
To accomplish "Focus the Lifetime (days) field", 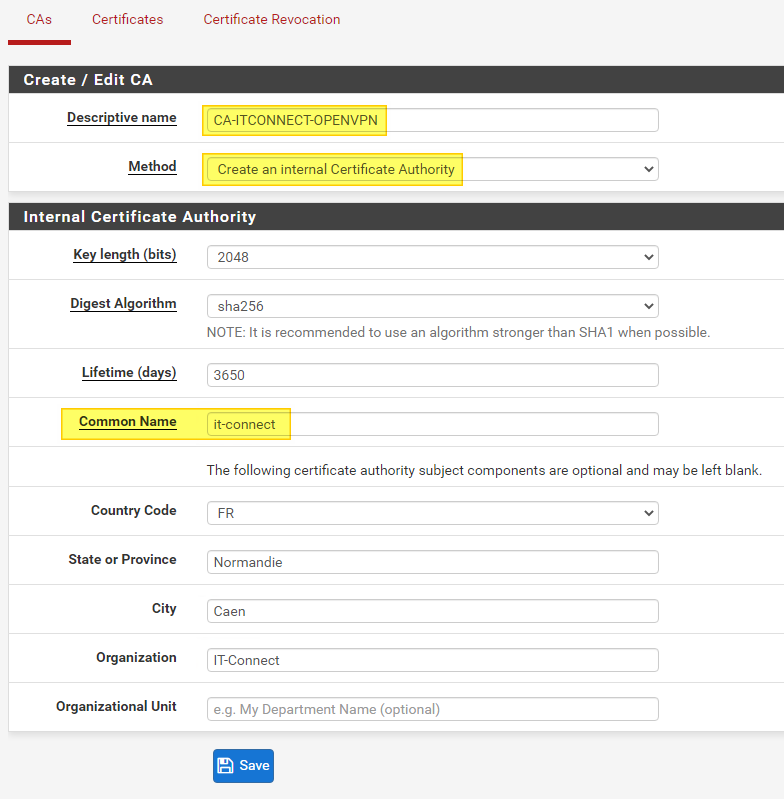I will pyautogui.click(x=432, y=375).
